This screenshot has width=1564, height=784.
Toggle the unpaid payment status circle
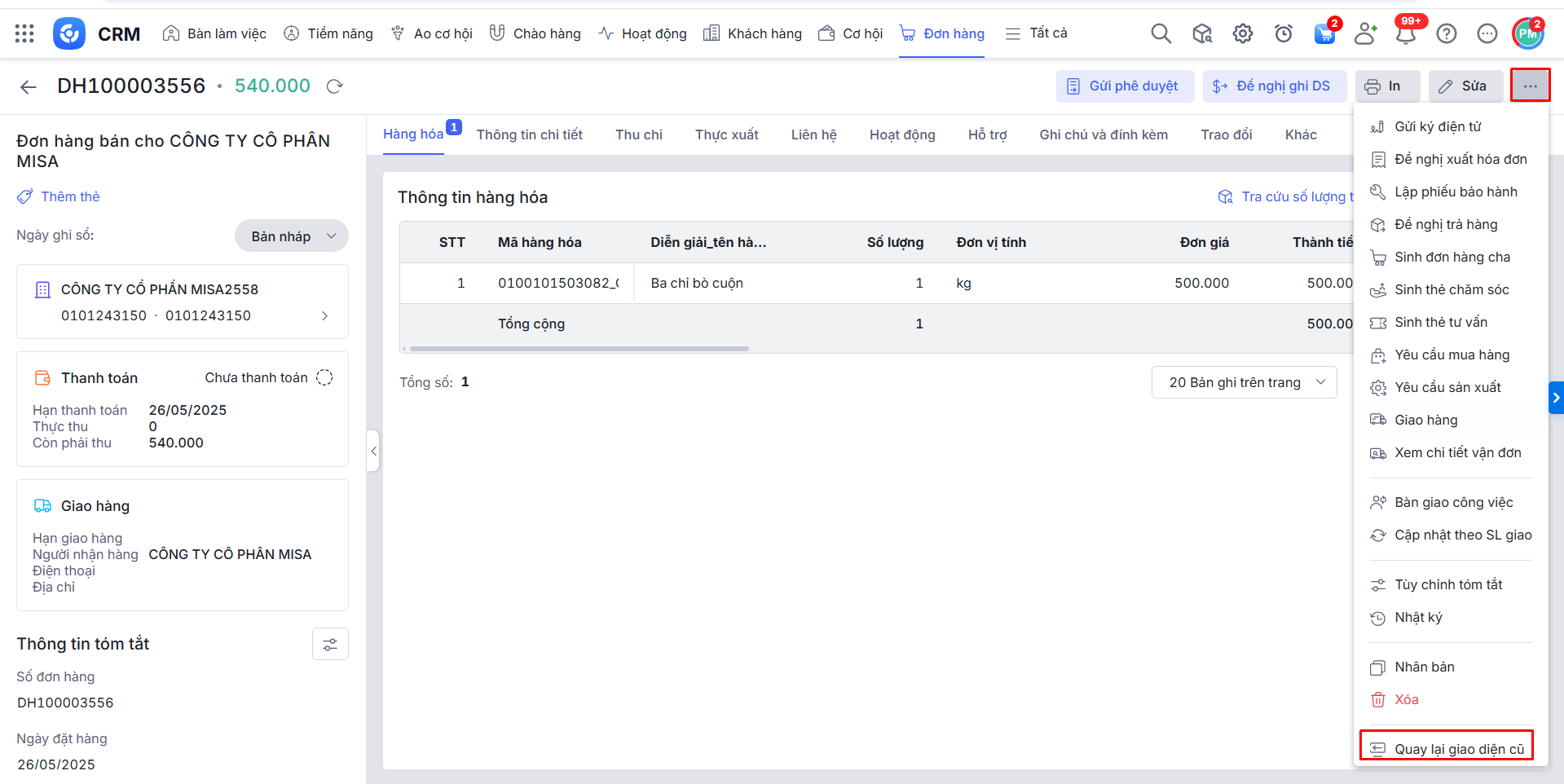point(324,377)
